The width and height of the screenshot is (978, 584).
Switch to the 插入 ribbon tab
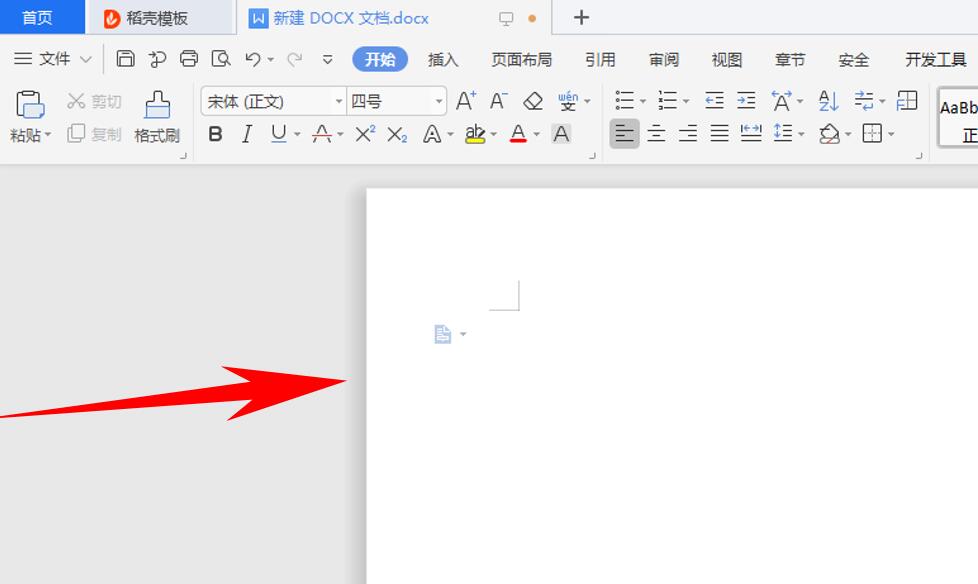[x=443, y=60]
